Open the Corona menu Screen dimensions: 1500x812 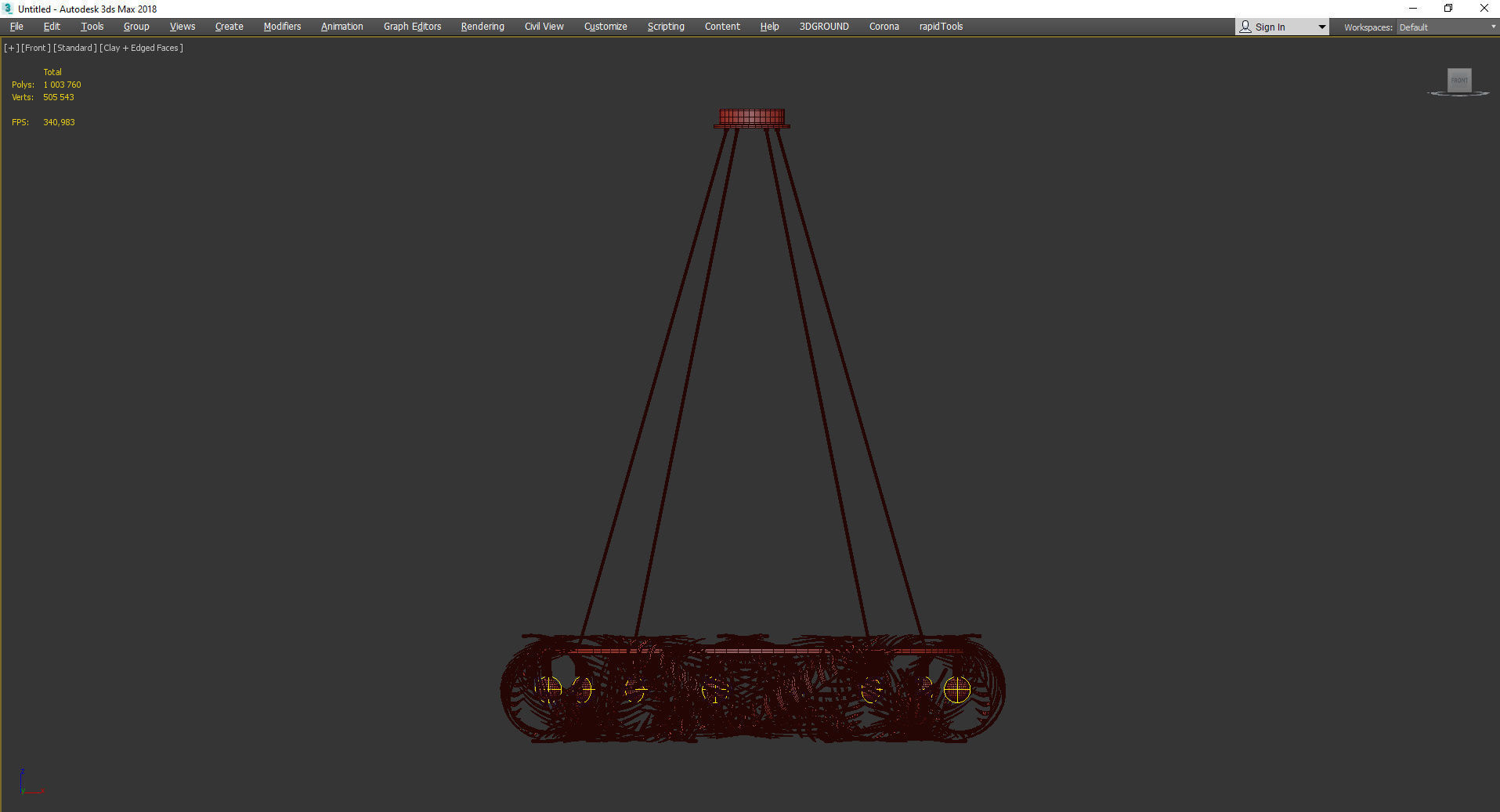tap(884, 27)
